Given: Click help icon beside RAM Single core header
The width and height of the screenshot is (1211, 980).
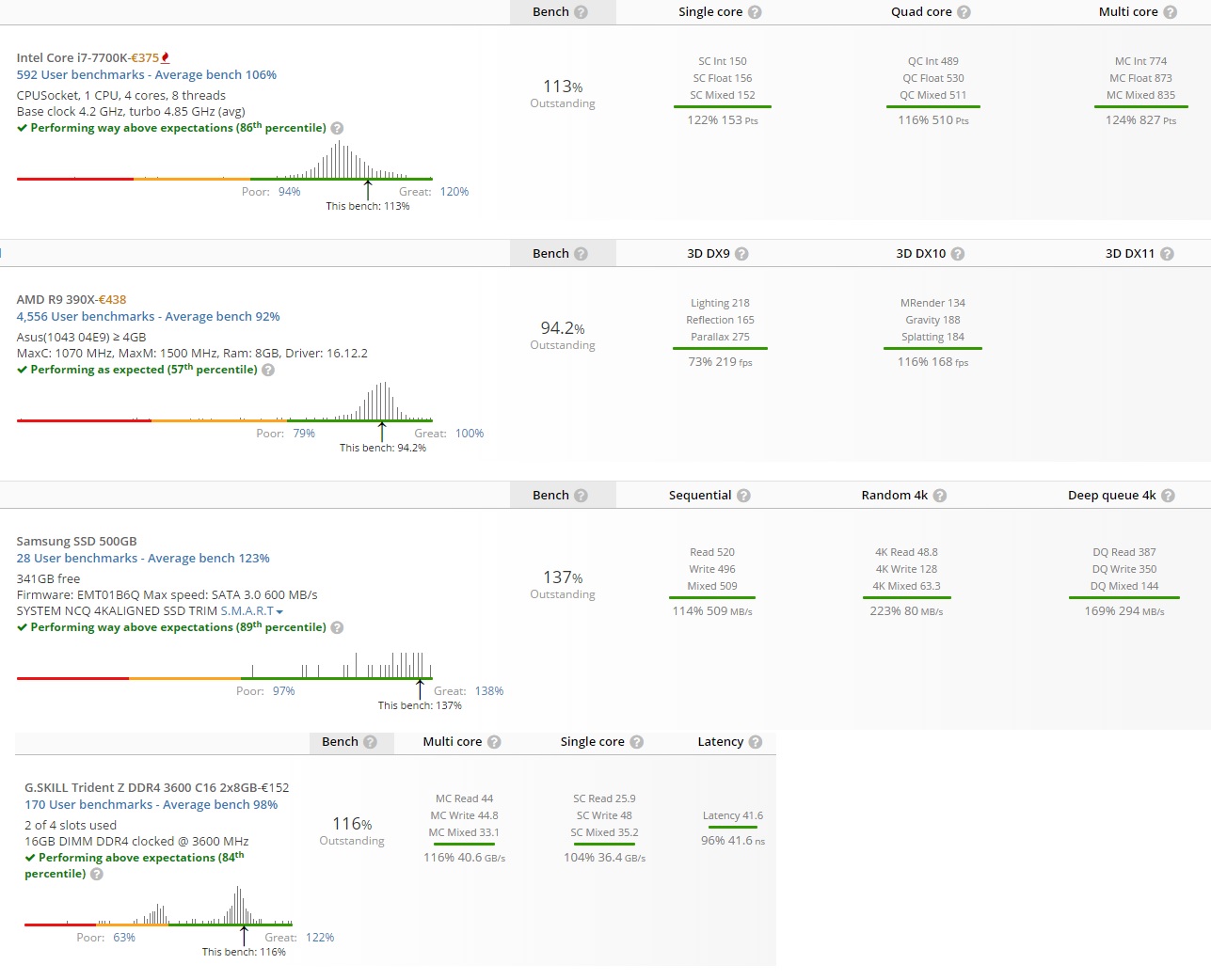Looking at the screenshot, I should [637, 742].
